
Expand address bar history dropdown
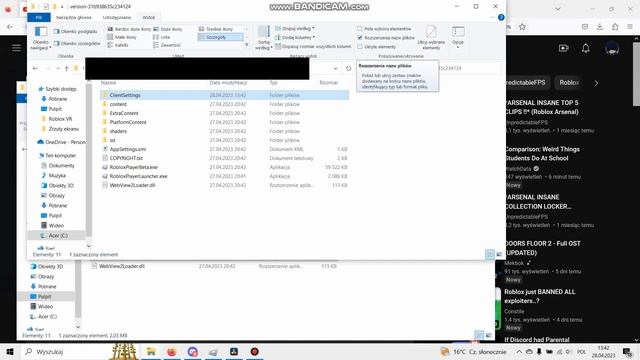pos(335,68)
